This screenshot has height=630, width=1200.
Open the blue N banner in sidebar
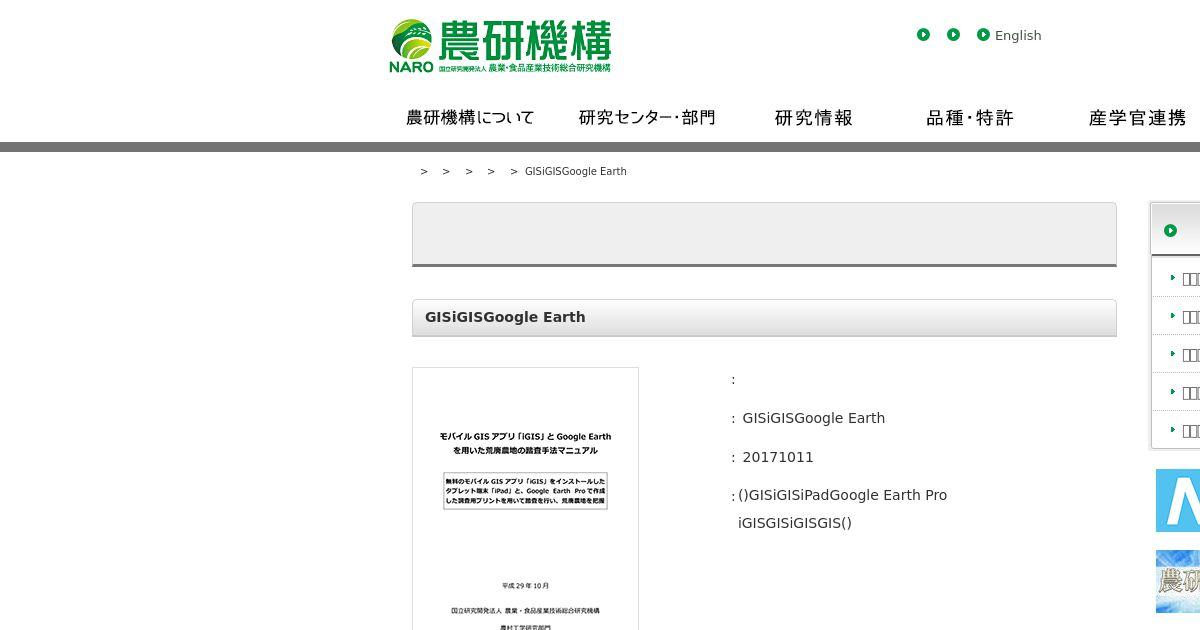tap(1178, 501)
